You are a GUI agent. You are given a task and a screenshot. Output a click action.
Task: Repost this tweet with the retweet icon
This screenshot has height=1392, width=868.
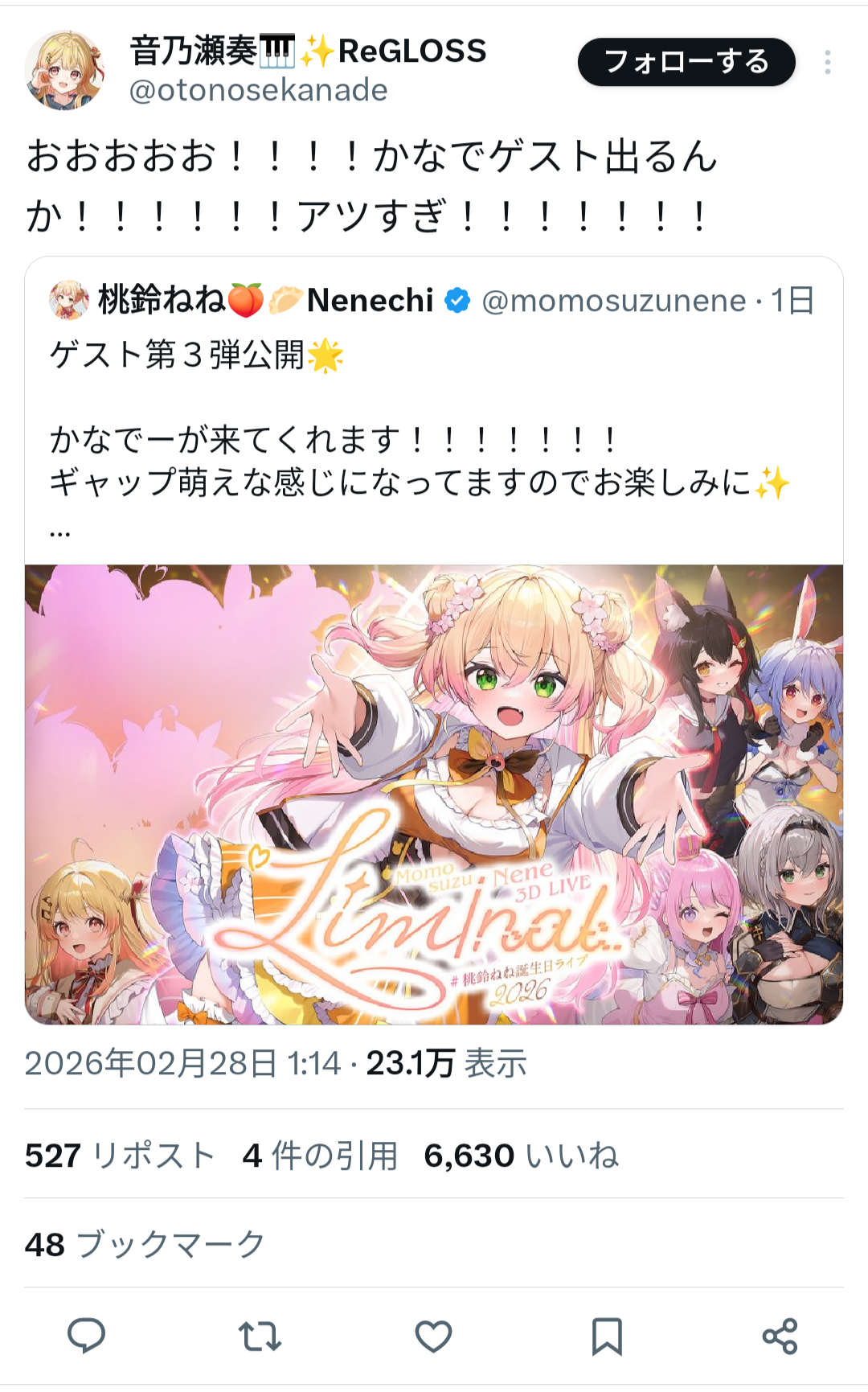point(260,1337)
